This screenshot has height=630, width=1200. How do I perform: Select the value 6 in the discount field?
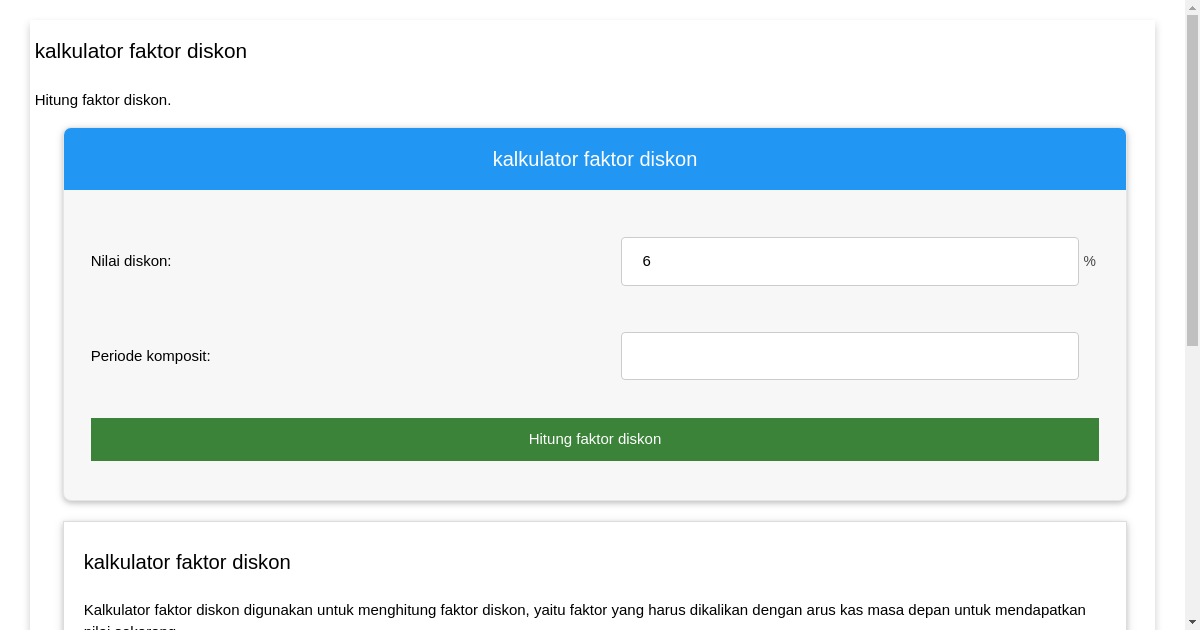tap(647, 261)
